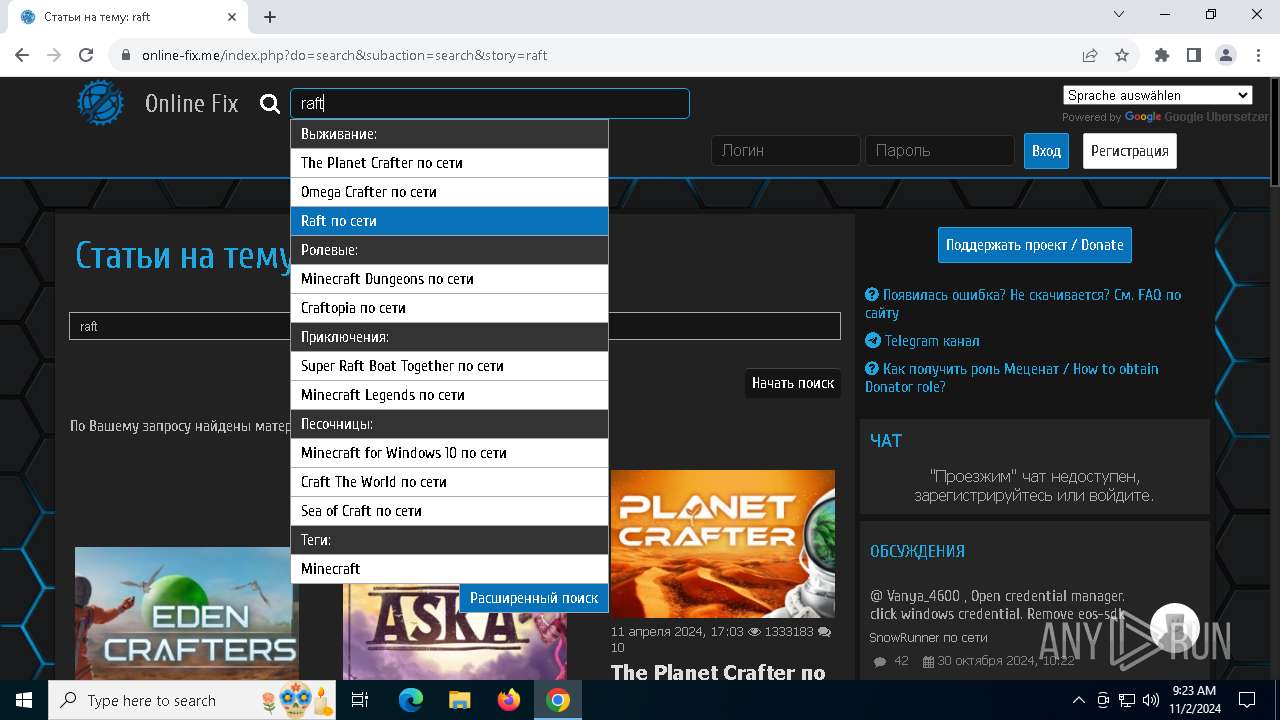Open Chrome tab search chevron
Viewport: 1280px width, 720px height.
1119,14
